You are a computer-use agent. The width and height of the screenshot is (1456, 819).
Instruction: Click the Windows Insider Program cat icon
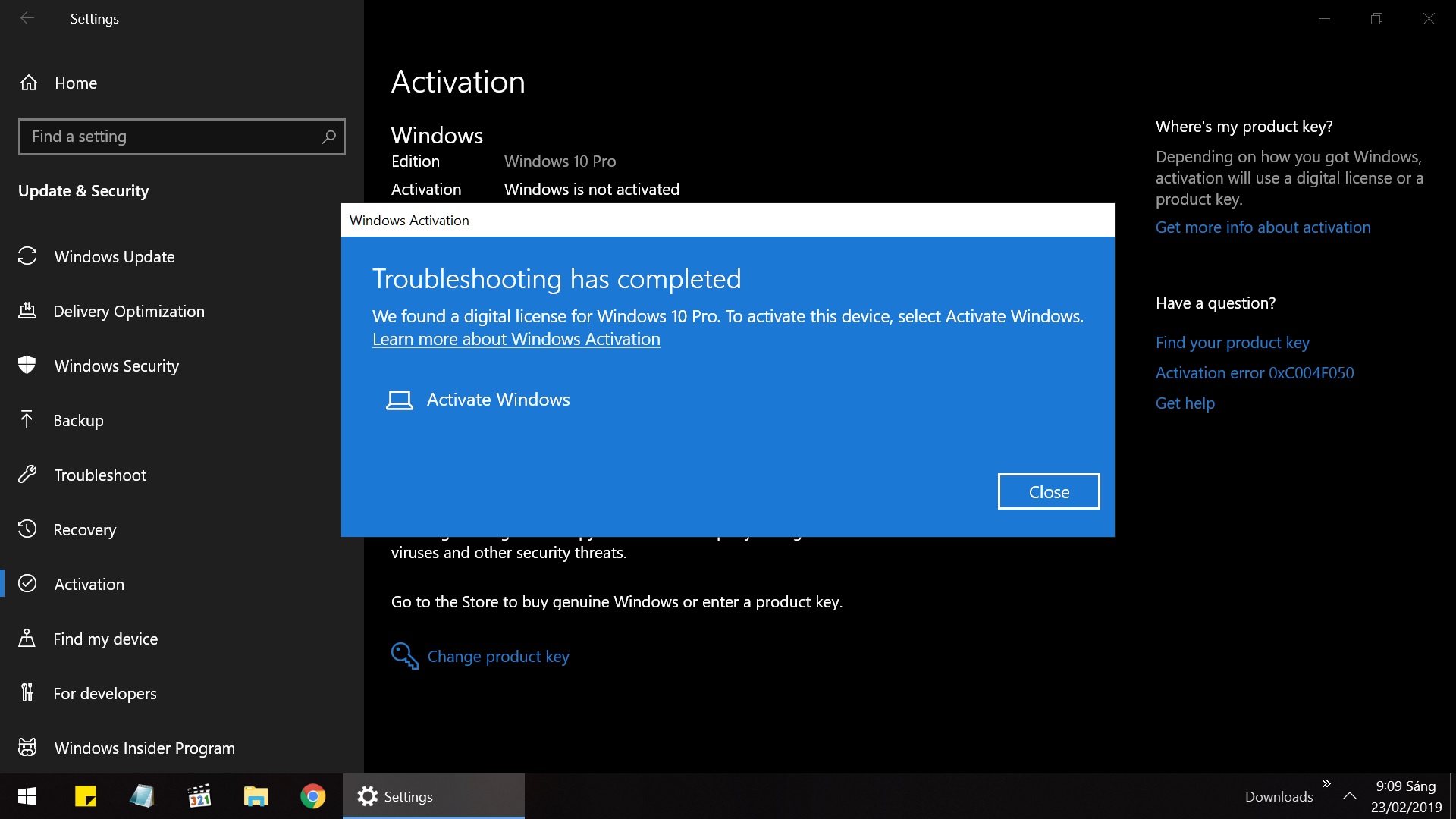(27, 748)
